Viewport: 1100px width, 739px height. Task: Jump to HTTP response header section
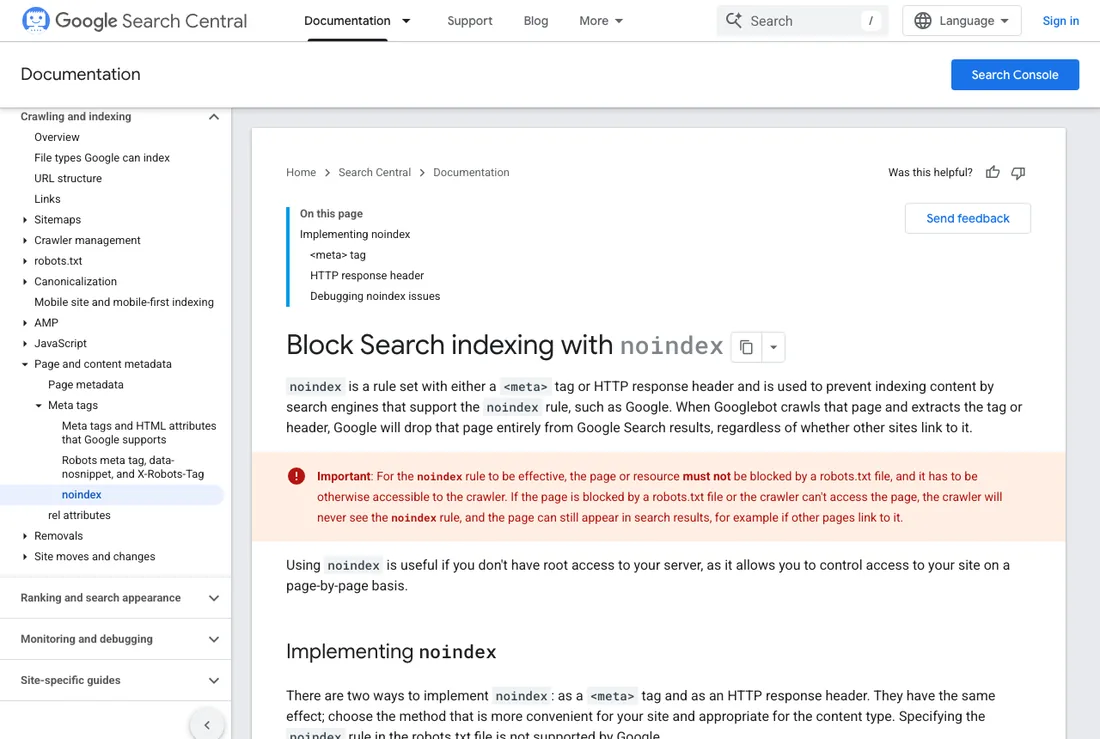pos(367,276)
